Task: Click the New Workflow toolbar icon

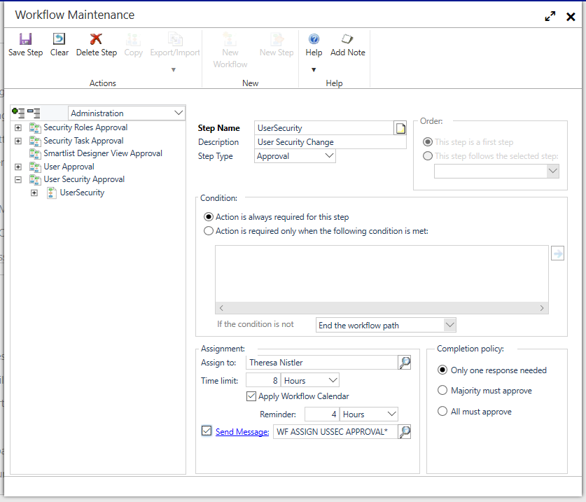Action: click(x=230, y=39)
